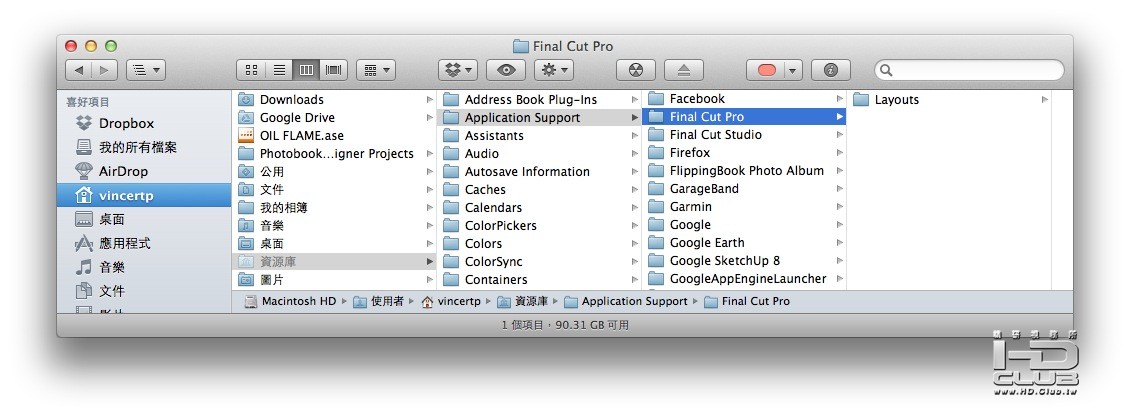Select the Final Cut Pro folder row
Screen dimensions: 1130x416
(x=744, y=117)
